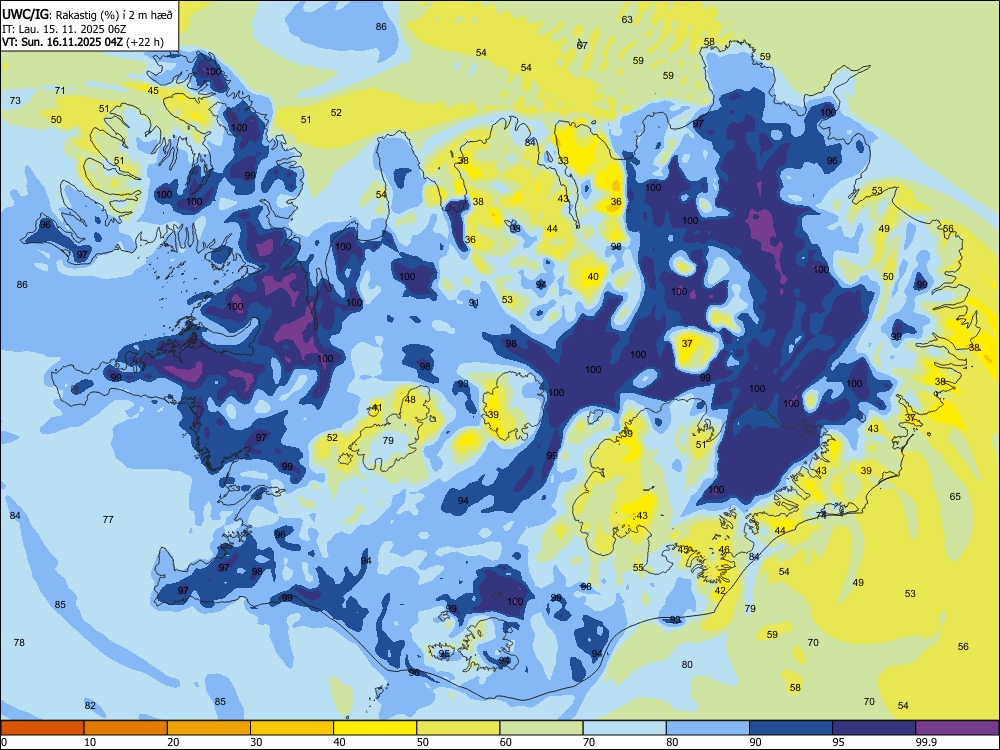Click the map value '63' at the top
This screenshot has width=1000, height=750.
point(627,19)
